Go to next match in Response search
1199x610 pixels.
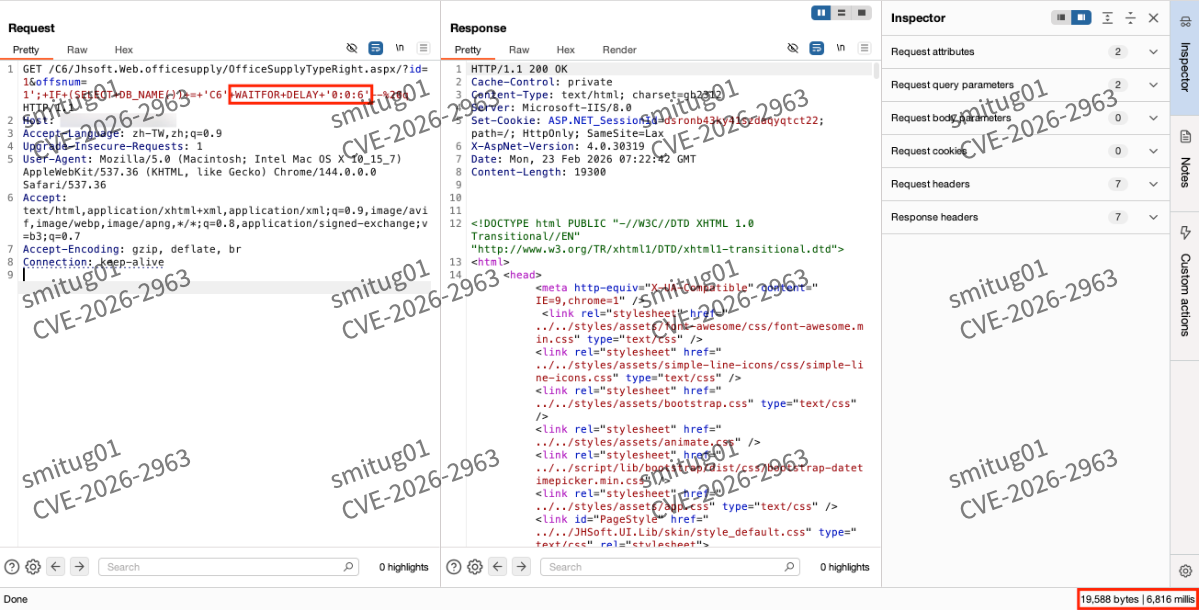coord(519,567)
